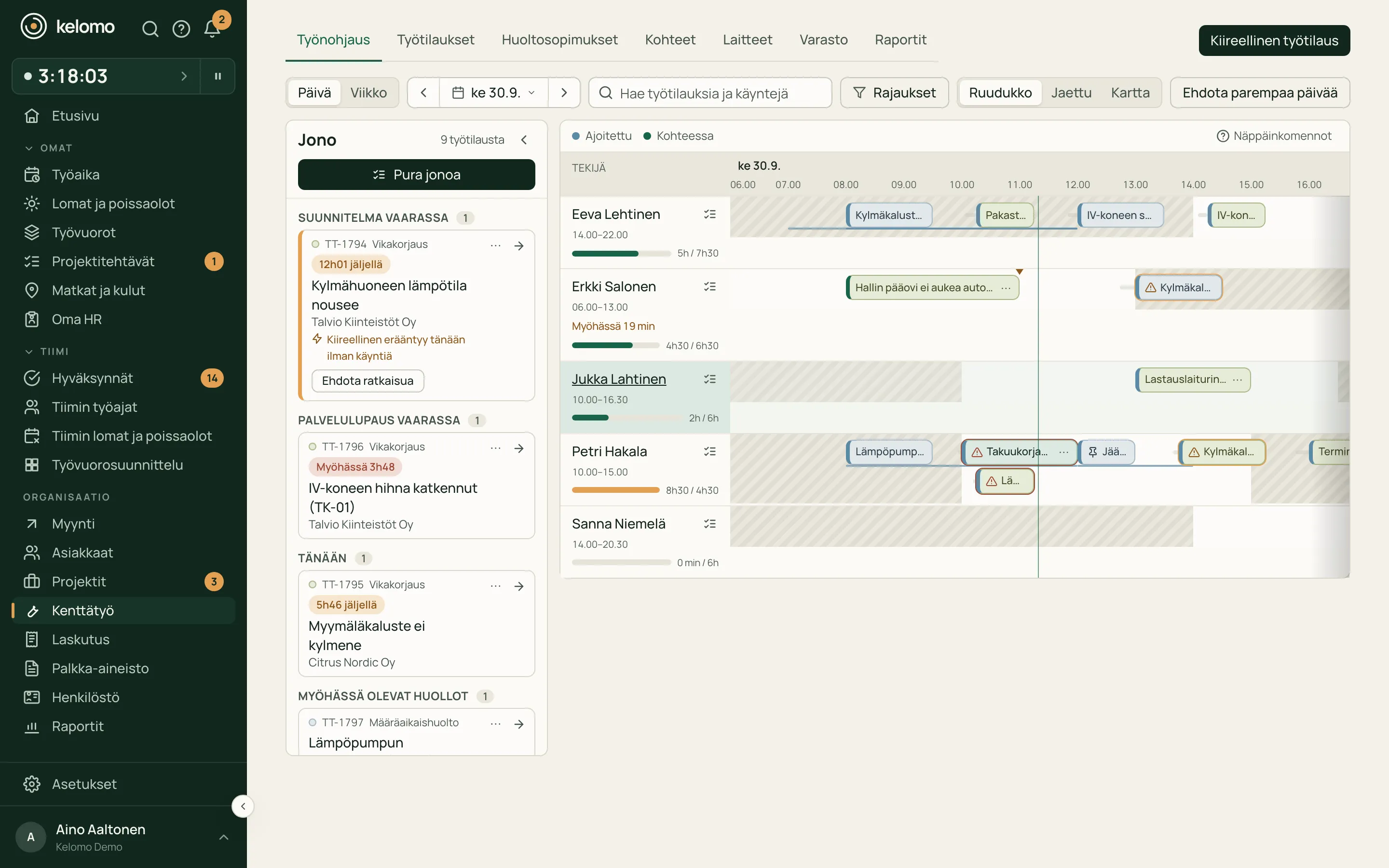Open more options on TT-1796 card
1389x868 pixels.
[496, 448]
